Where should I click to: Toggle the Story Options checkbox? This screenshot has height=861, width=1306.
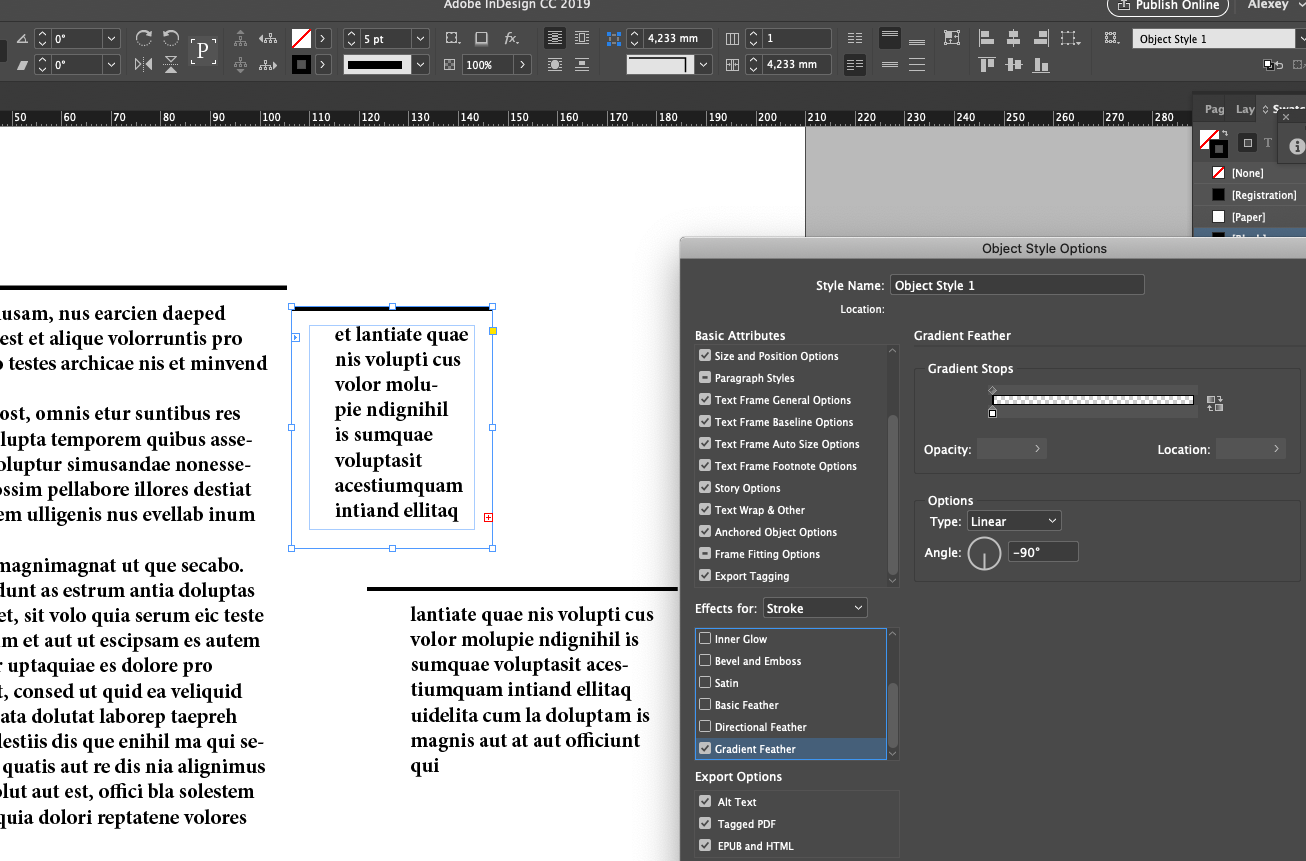(x=705, y=488)
